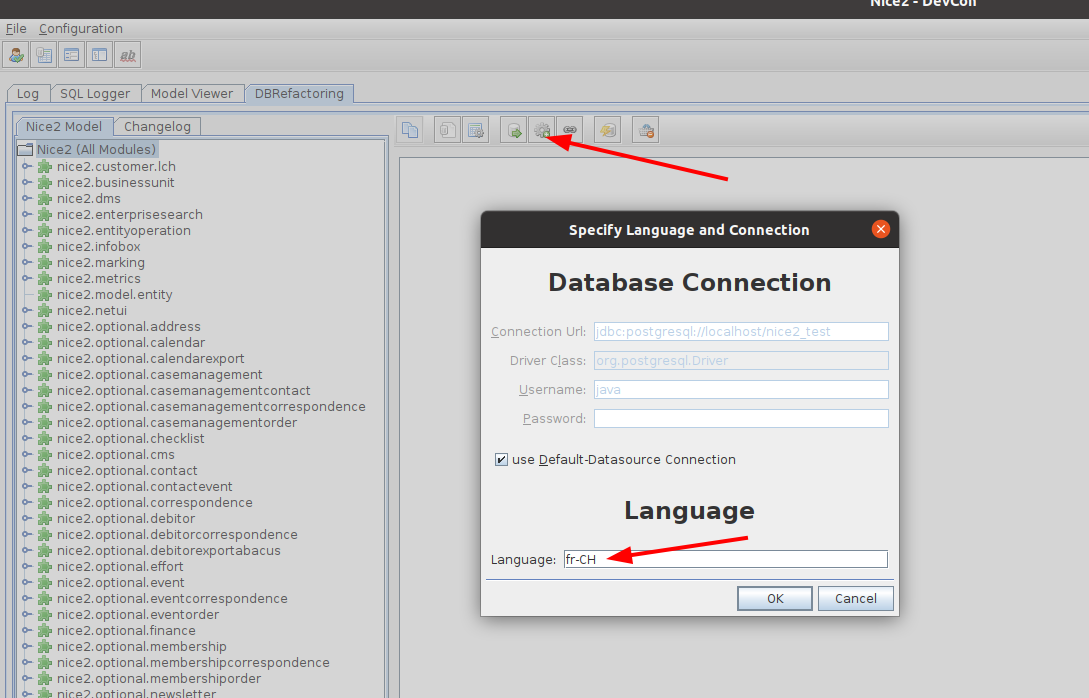Click the database with green arrow icon
Image resolution: width=1089 pixels, height=698 pixels.
pos(514,130)
